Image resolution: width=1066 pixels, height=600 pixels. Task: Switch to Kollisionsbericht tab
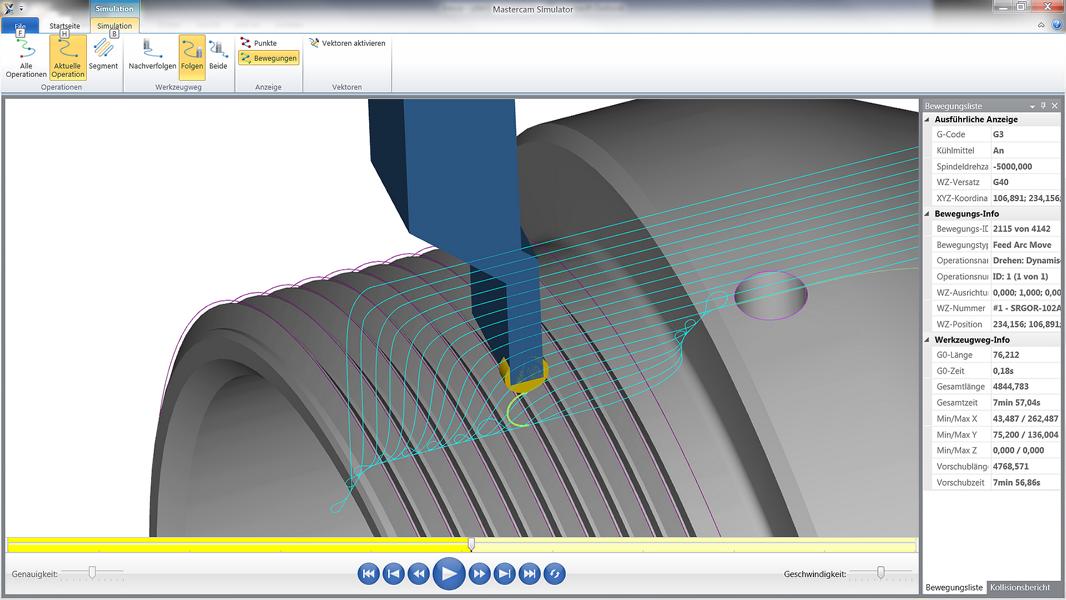1020,587
